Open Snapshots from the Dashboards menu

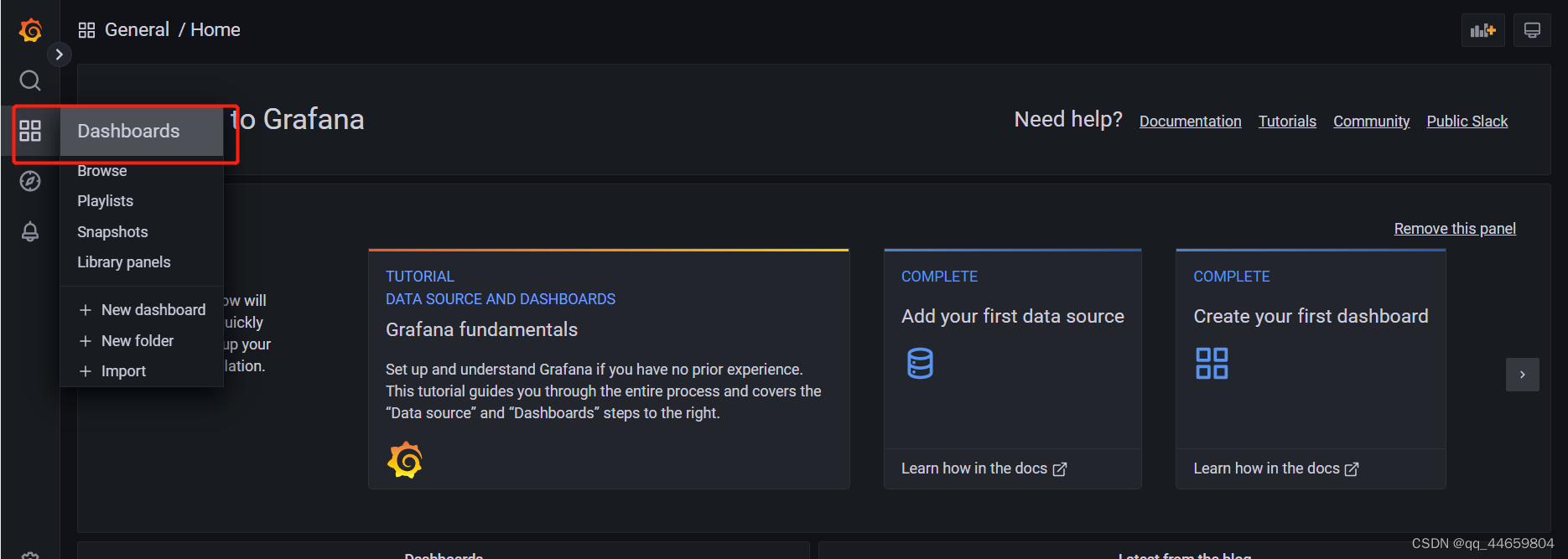point(112,232)
